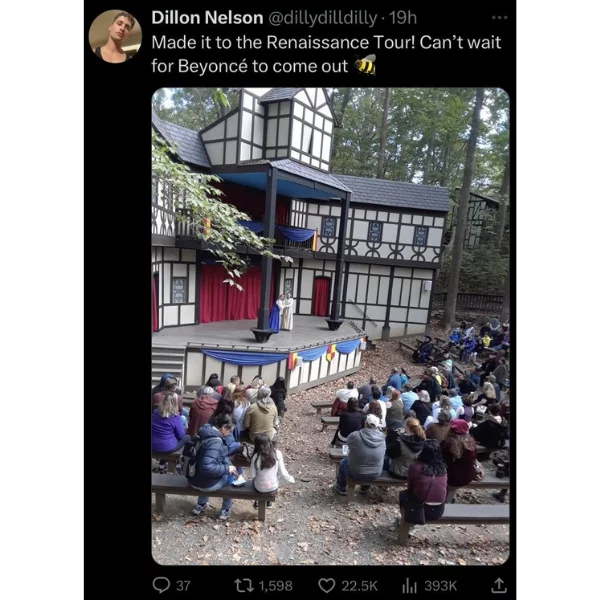Click the tweet text mentioning Renaissance Tour

click(x=326, y=54)
